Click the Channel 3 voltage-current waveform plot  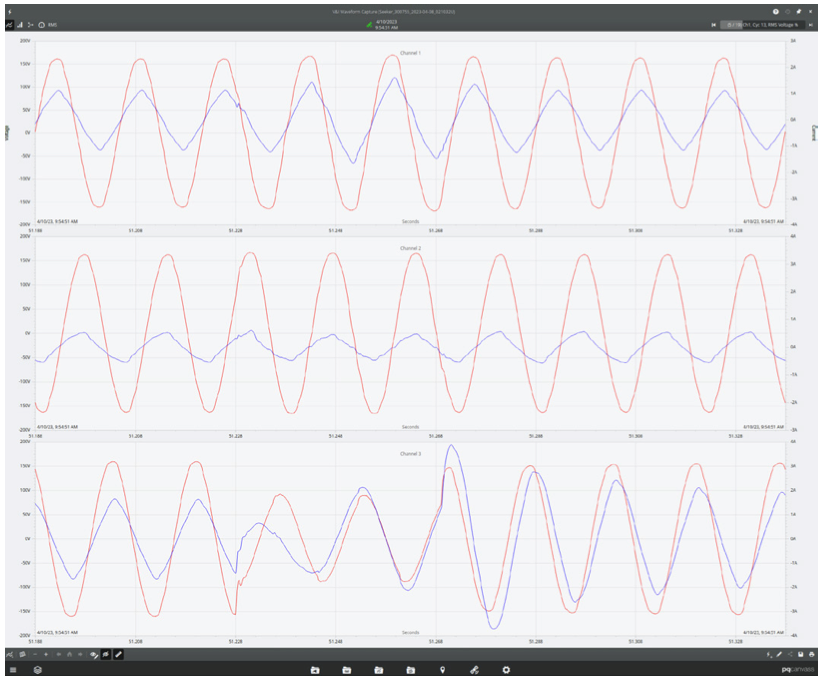pos(410,538)
